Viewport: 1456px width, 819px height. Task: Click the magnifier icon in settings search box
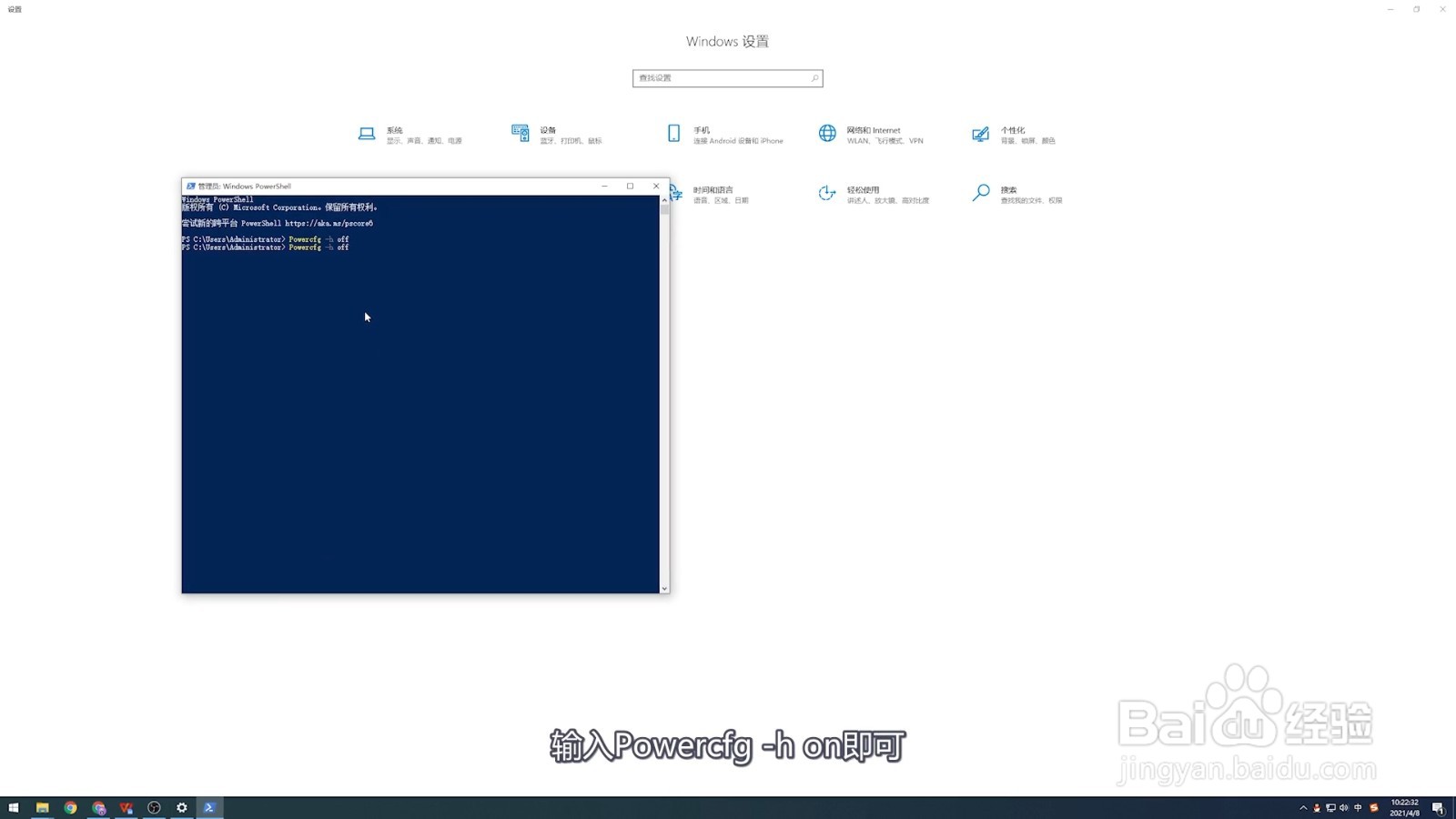coord(814,78)
